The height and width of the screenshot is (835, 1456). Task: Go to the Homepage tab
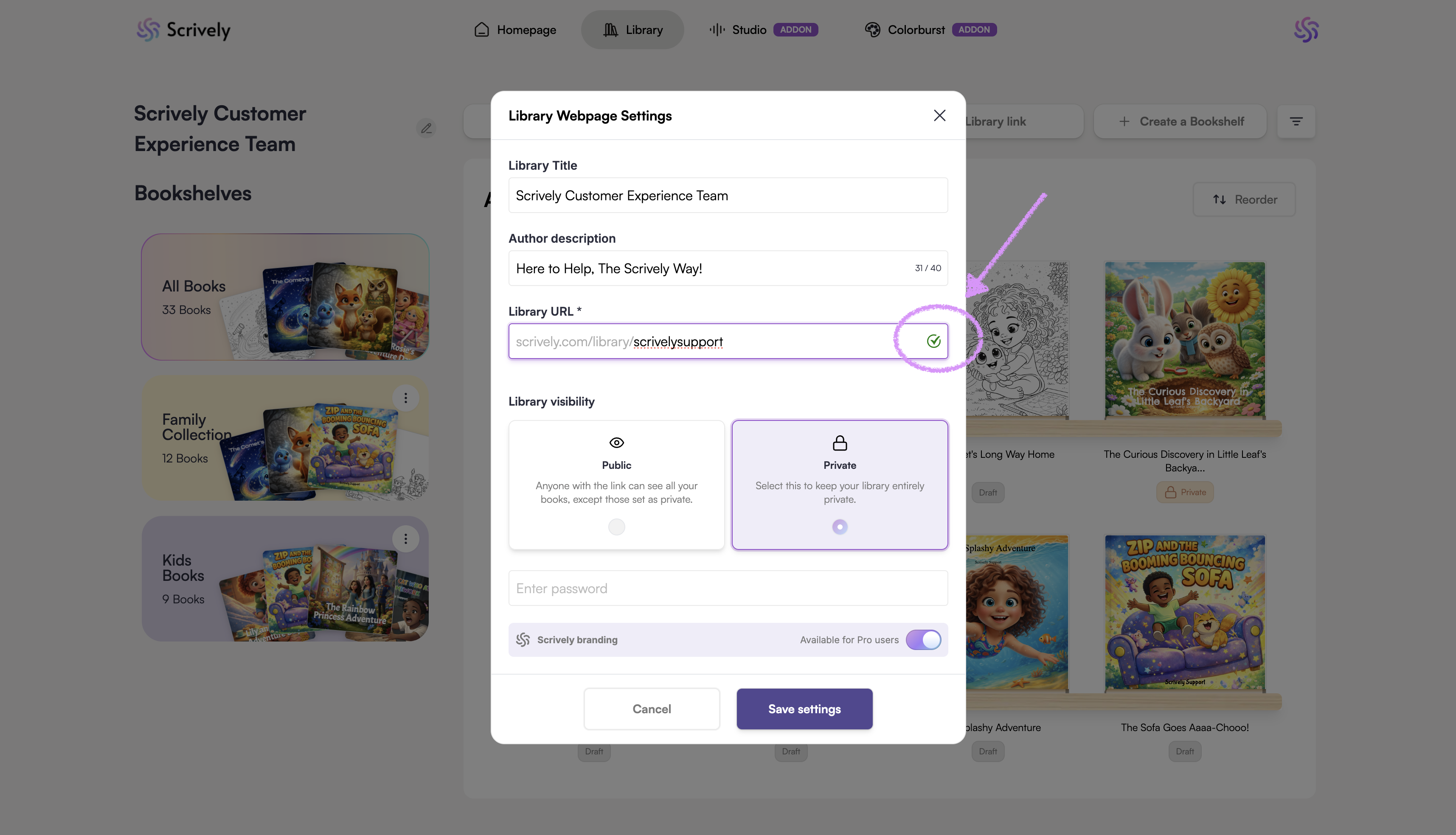coord(514,30)
